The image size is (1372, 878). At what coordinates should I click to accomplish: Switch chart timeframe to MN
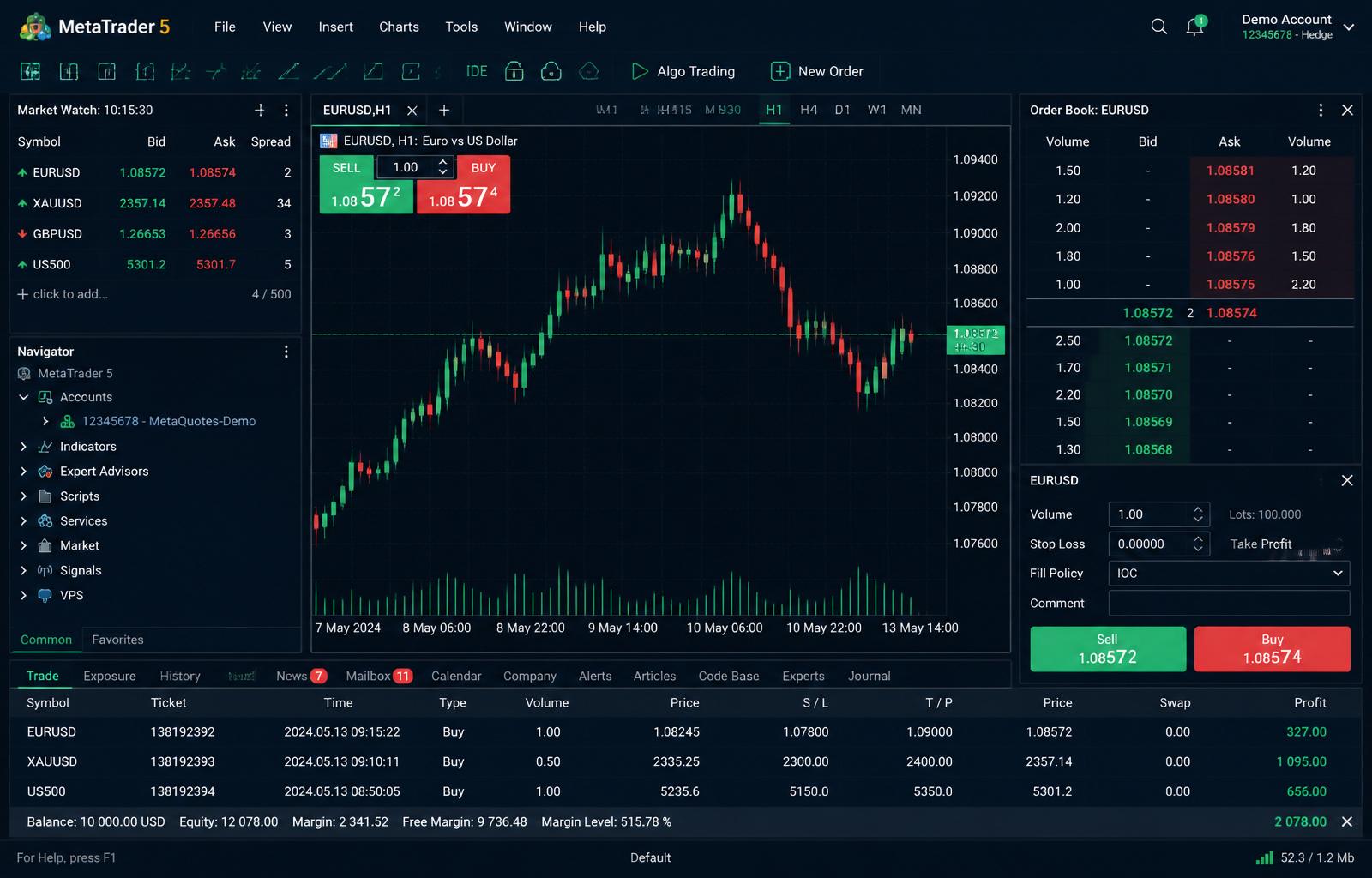911,110
